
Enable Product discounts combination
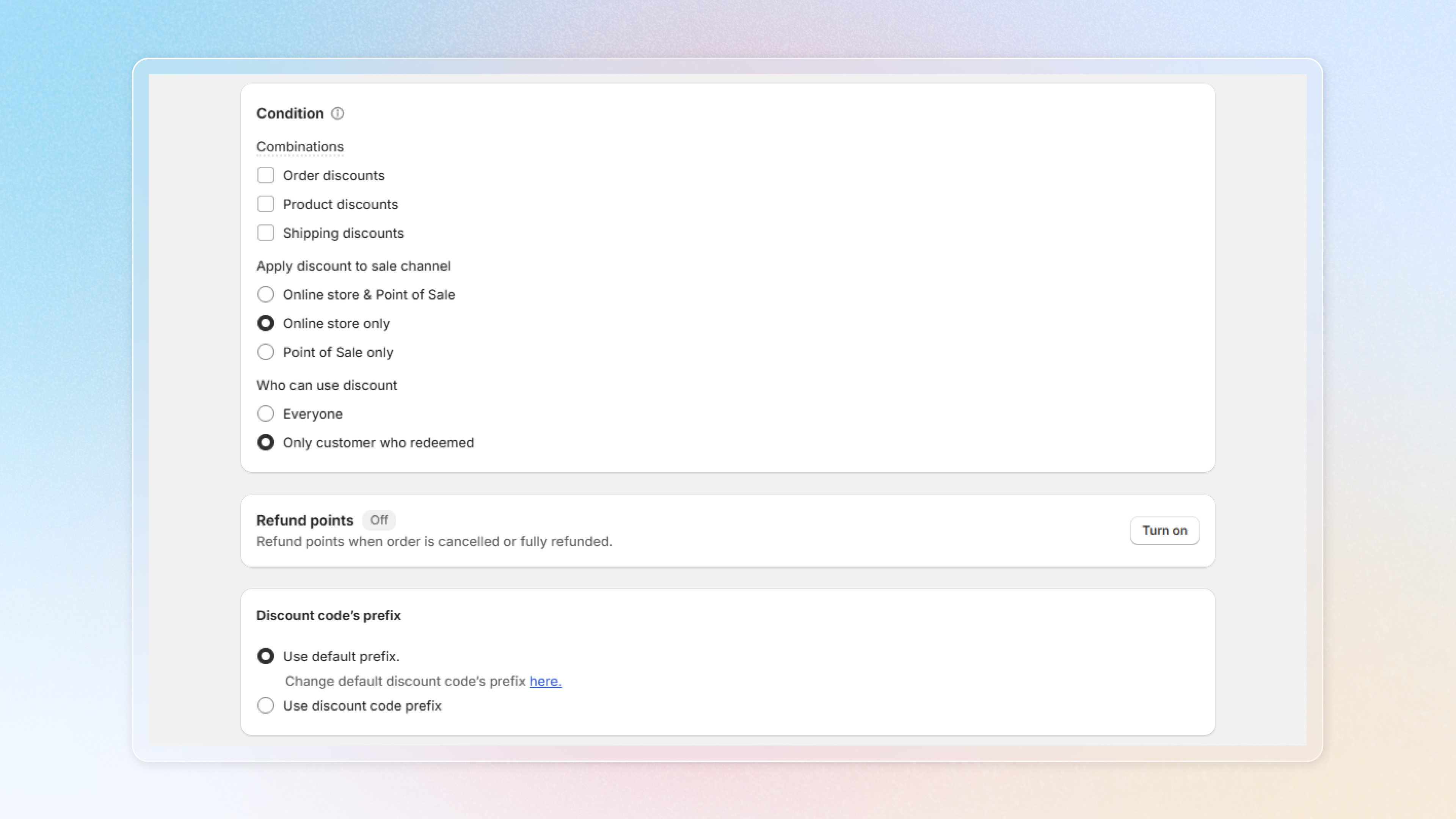point(265,204)
